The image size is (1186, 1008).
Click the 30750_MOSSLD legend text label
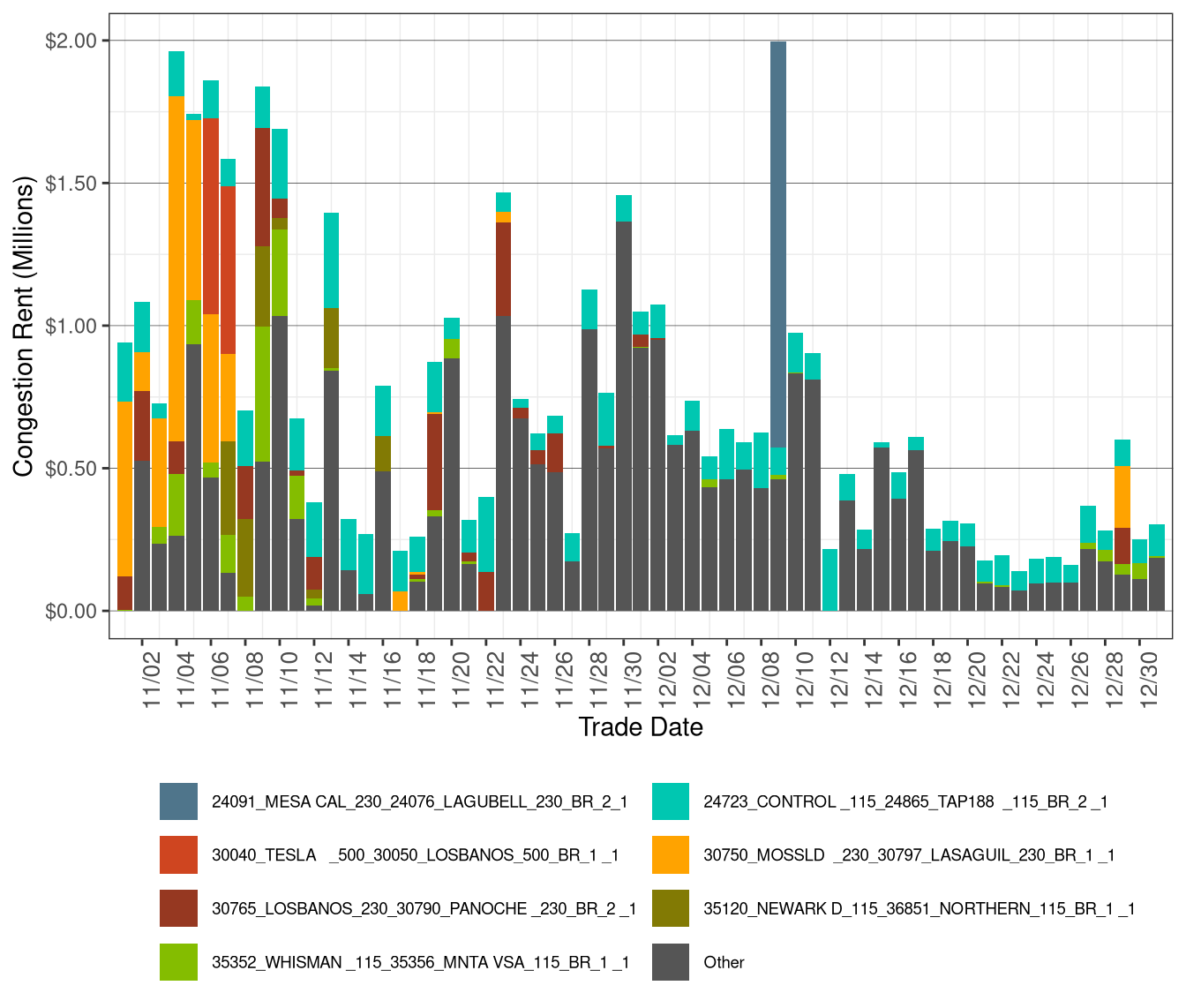(909, 855)
